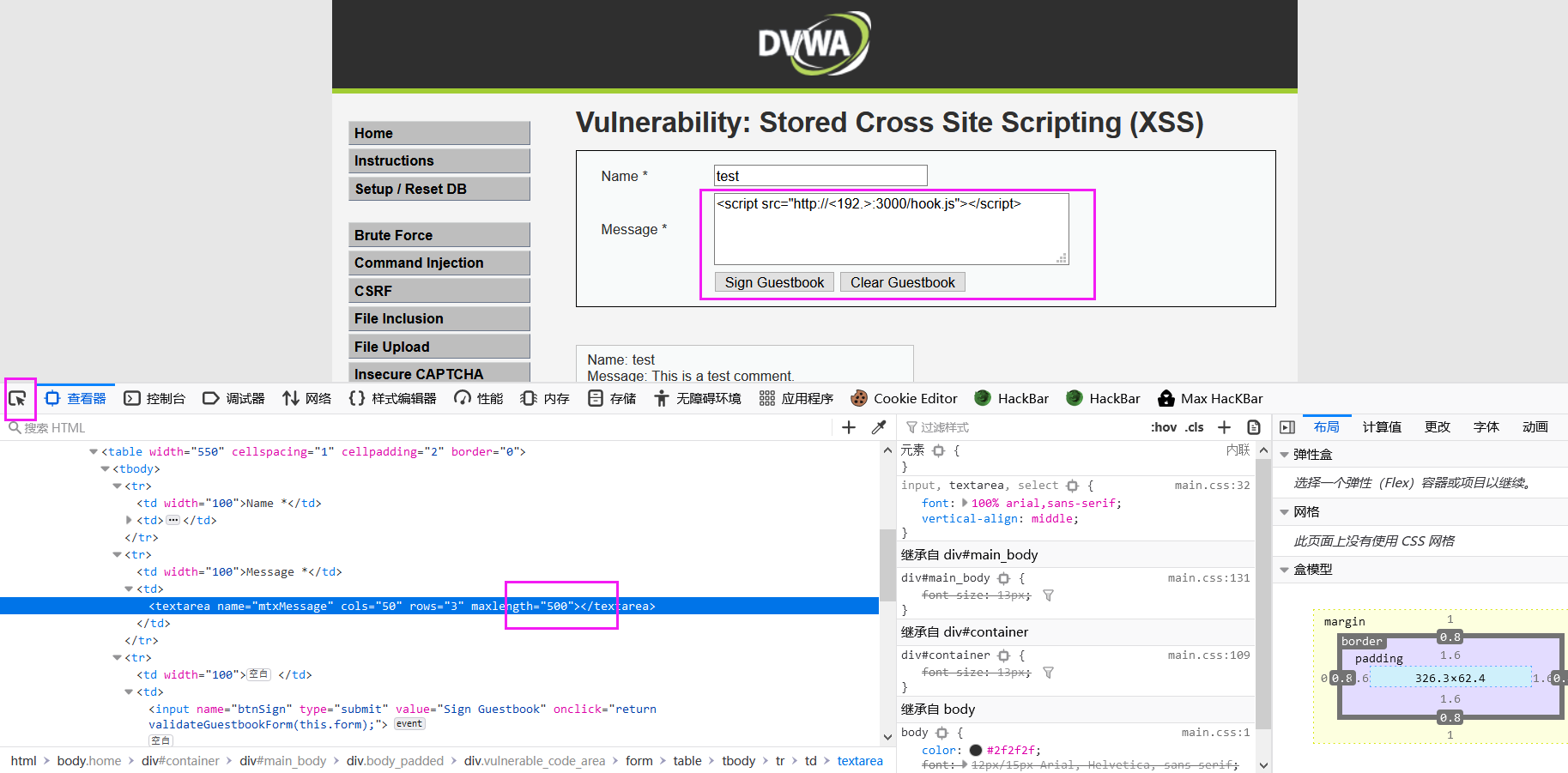The height and width of the screenshot is (773, 1568).
Task: Click filter icon on div#container font-size
Action: tap(1048, 673)
